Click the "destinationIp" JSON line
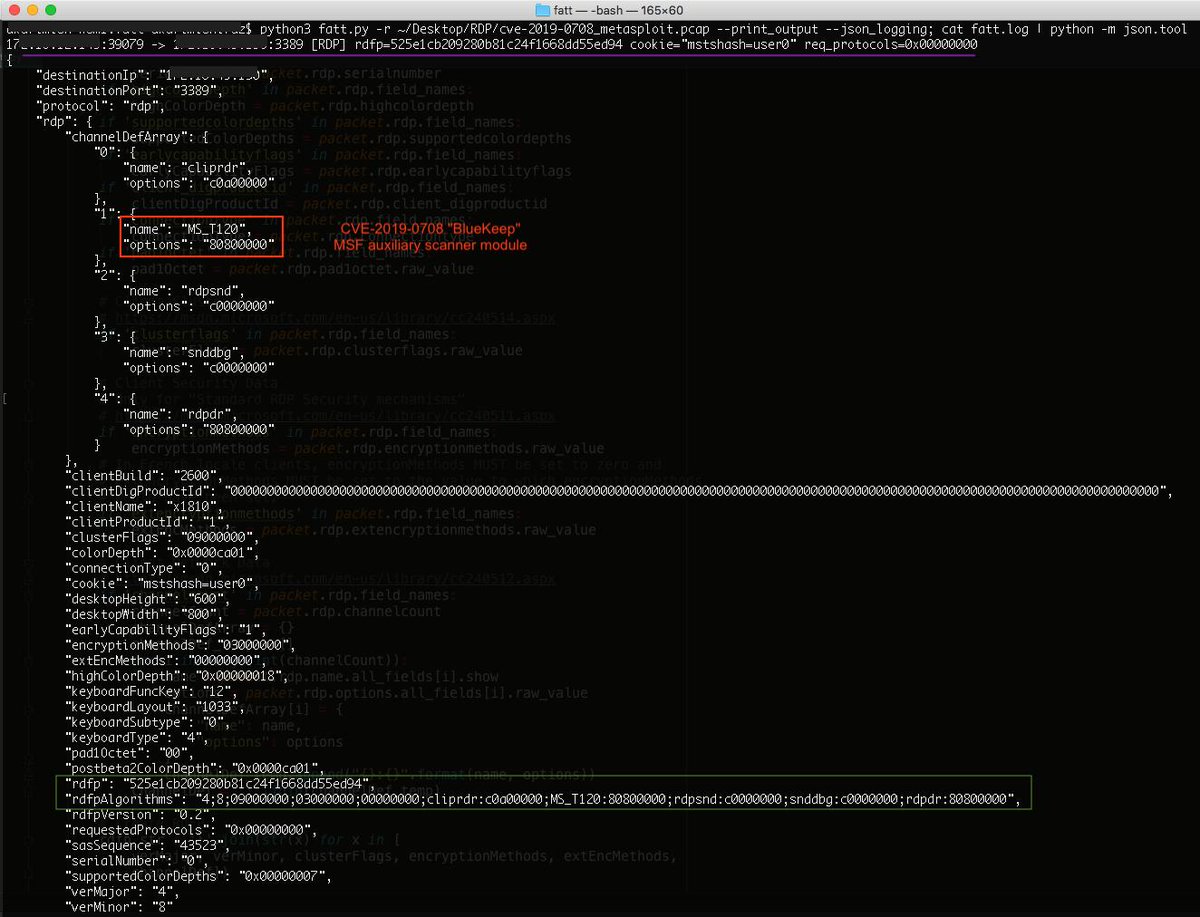This screenshot has width=1200, height=917. pyautogui.click(x=153, y=75)
